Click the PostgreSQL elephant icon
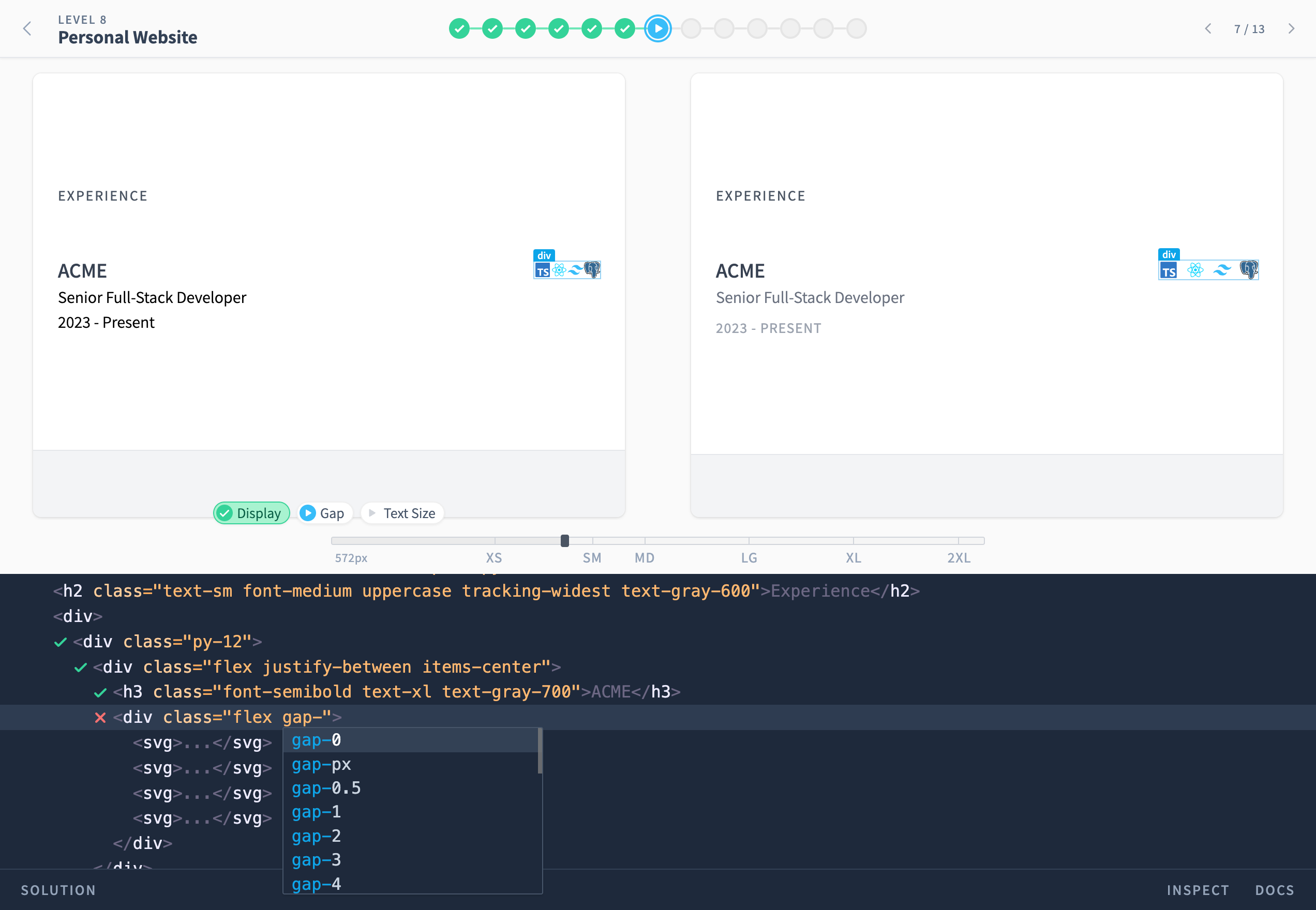The image size is (1316, 910). pyautogui.click(x=592, y=270)
